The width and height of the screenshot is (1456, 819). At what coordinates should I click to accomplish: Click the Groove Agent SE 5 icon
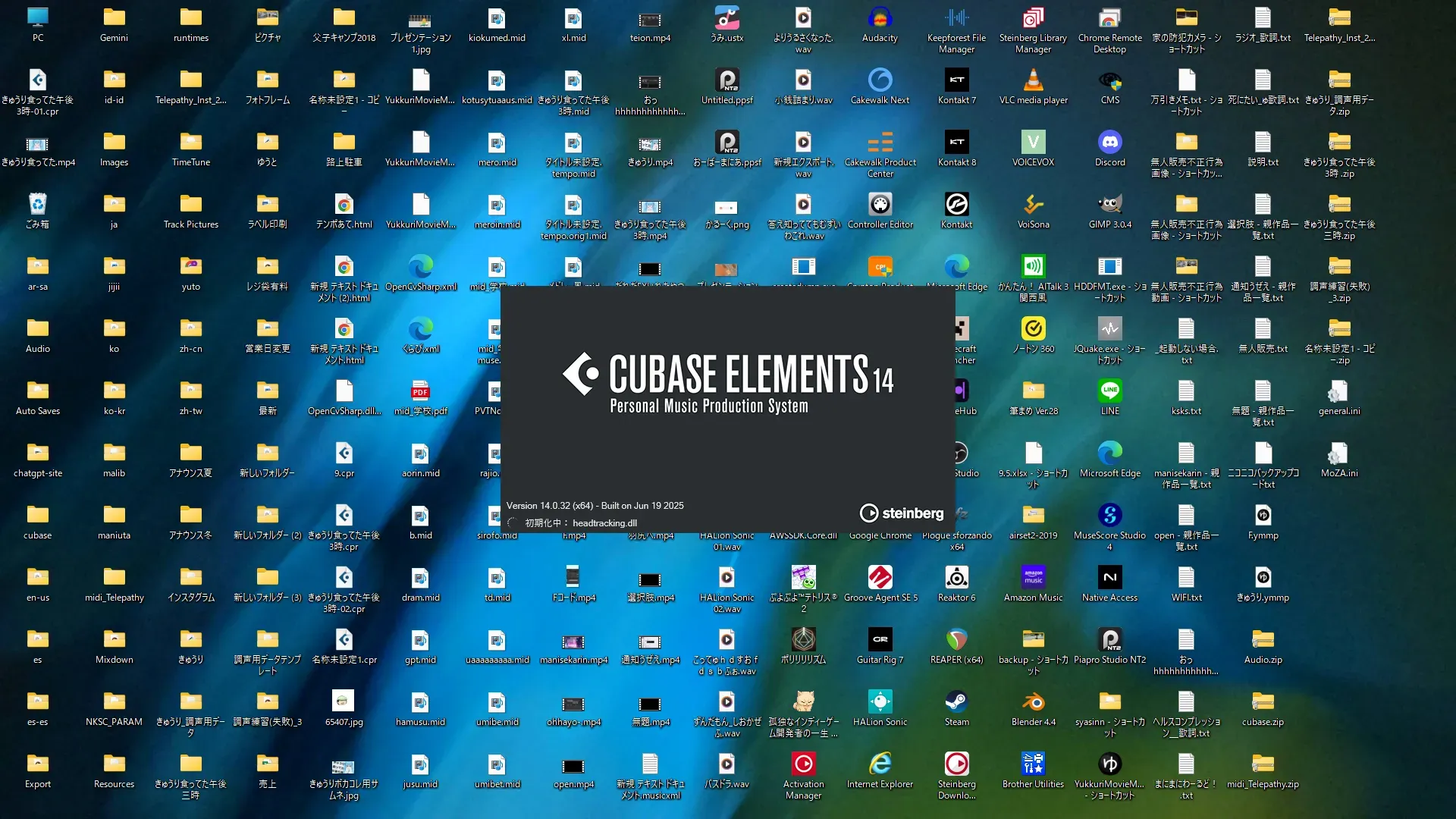click(880, 579)
